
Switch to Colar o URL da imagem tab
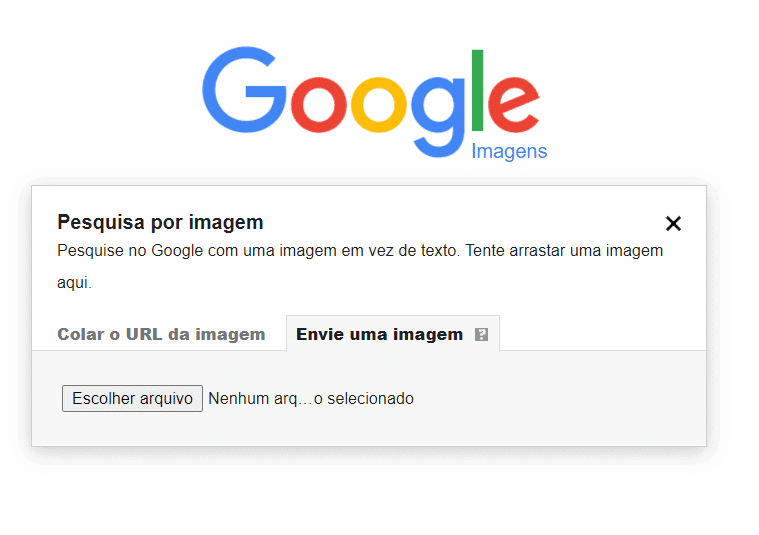(161, 334)
